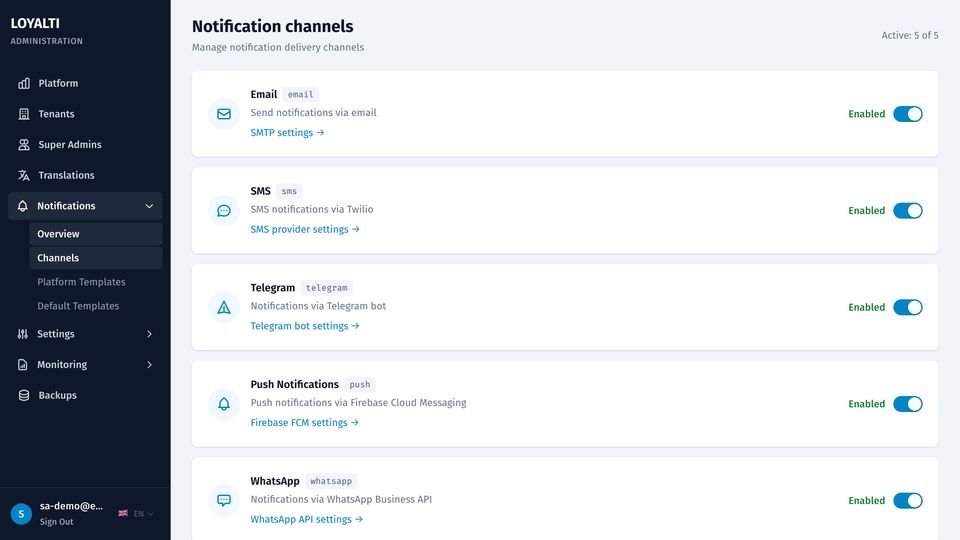Click the sa-demo account email
This screenshot has height=540, width=960.
[71, 506]
